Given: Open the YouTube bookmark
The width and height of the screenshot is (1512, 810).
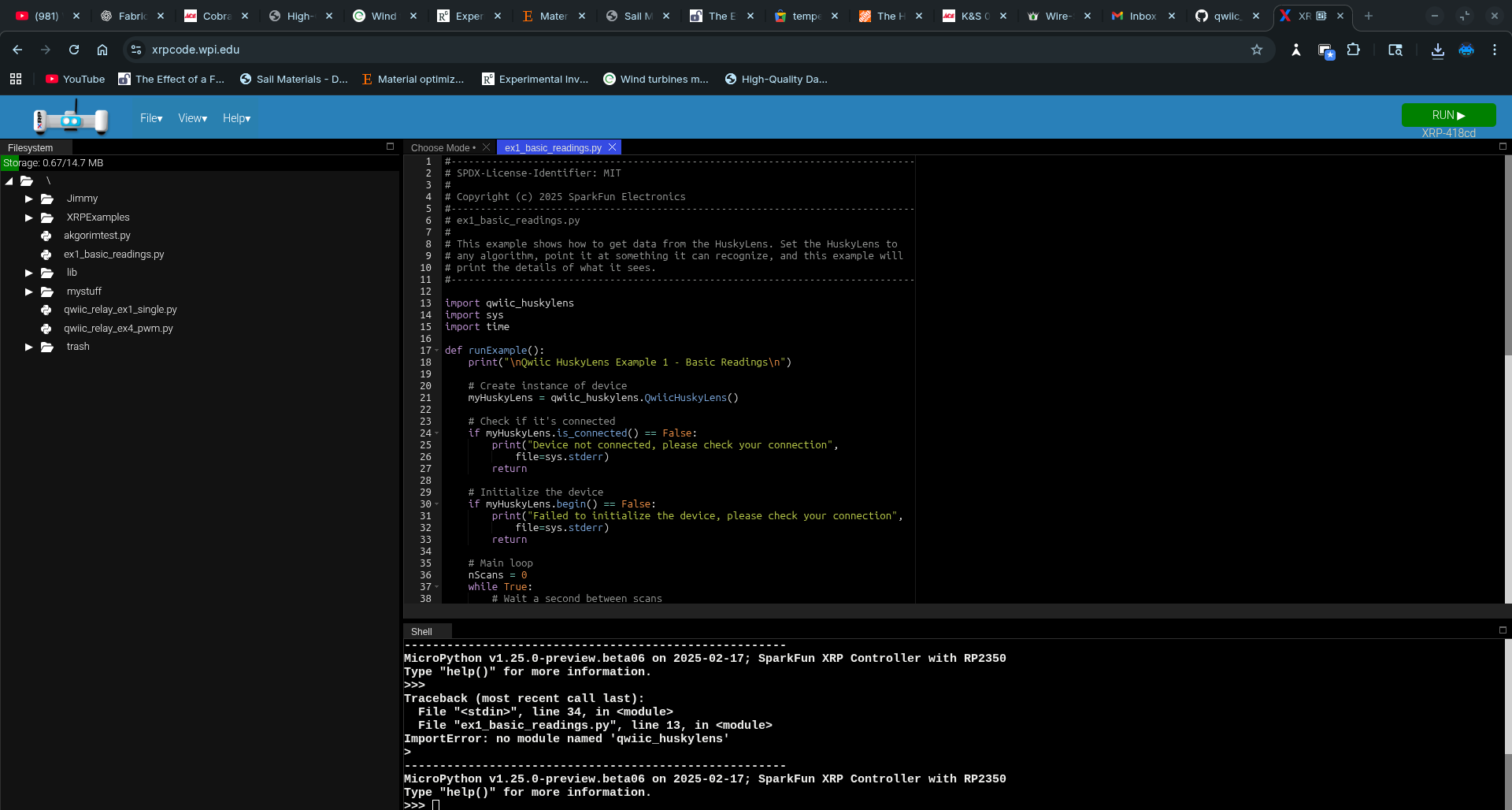Looking at the screenshot, I should [76, 79].
